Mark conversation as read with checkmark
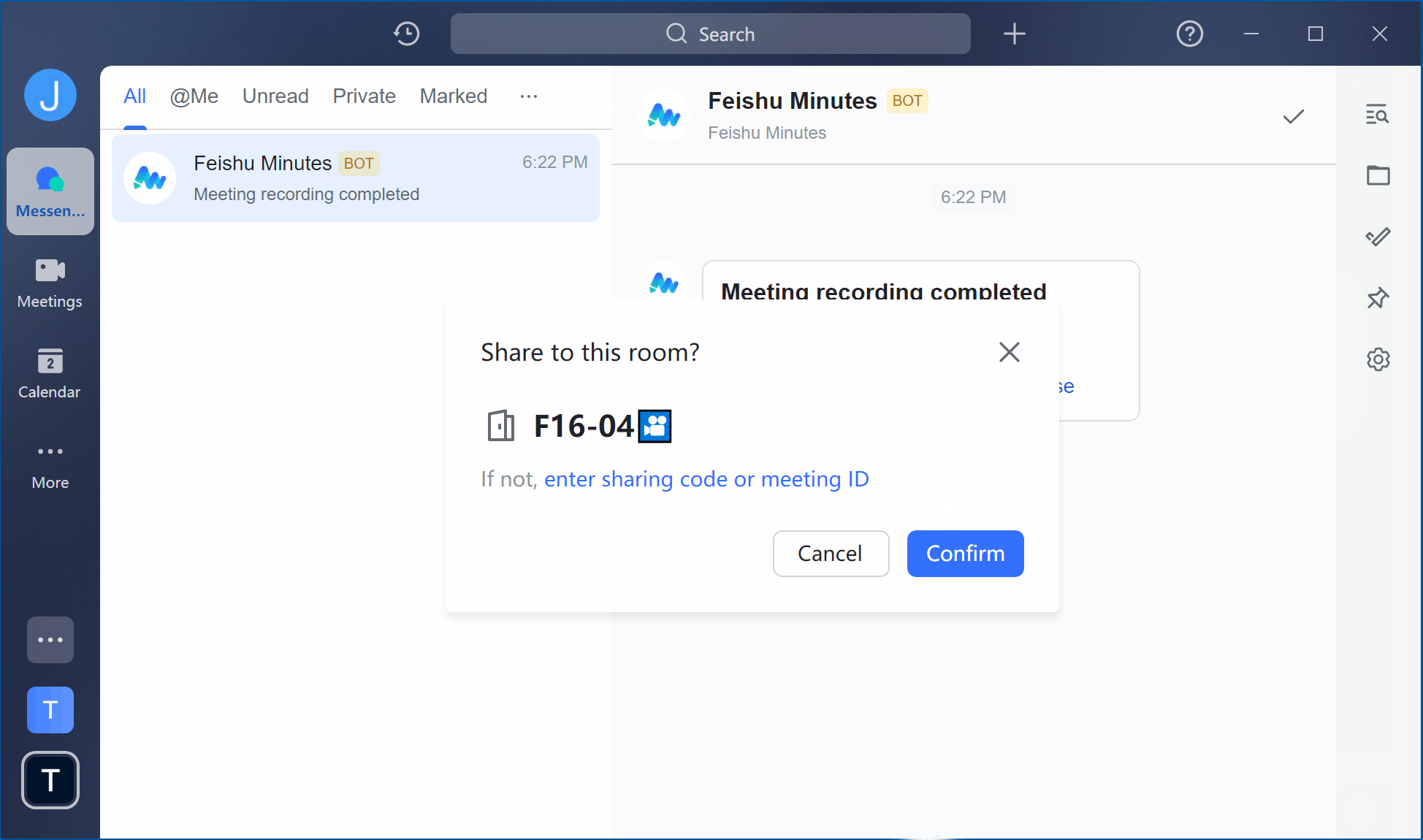 click(1292, 116)
